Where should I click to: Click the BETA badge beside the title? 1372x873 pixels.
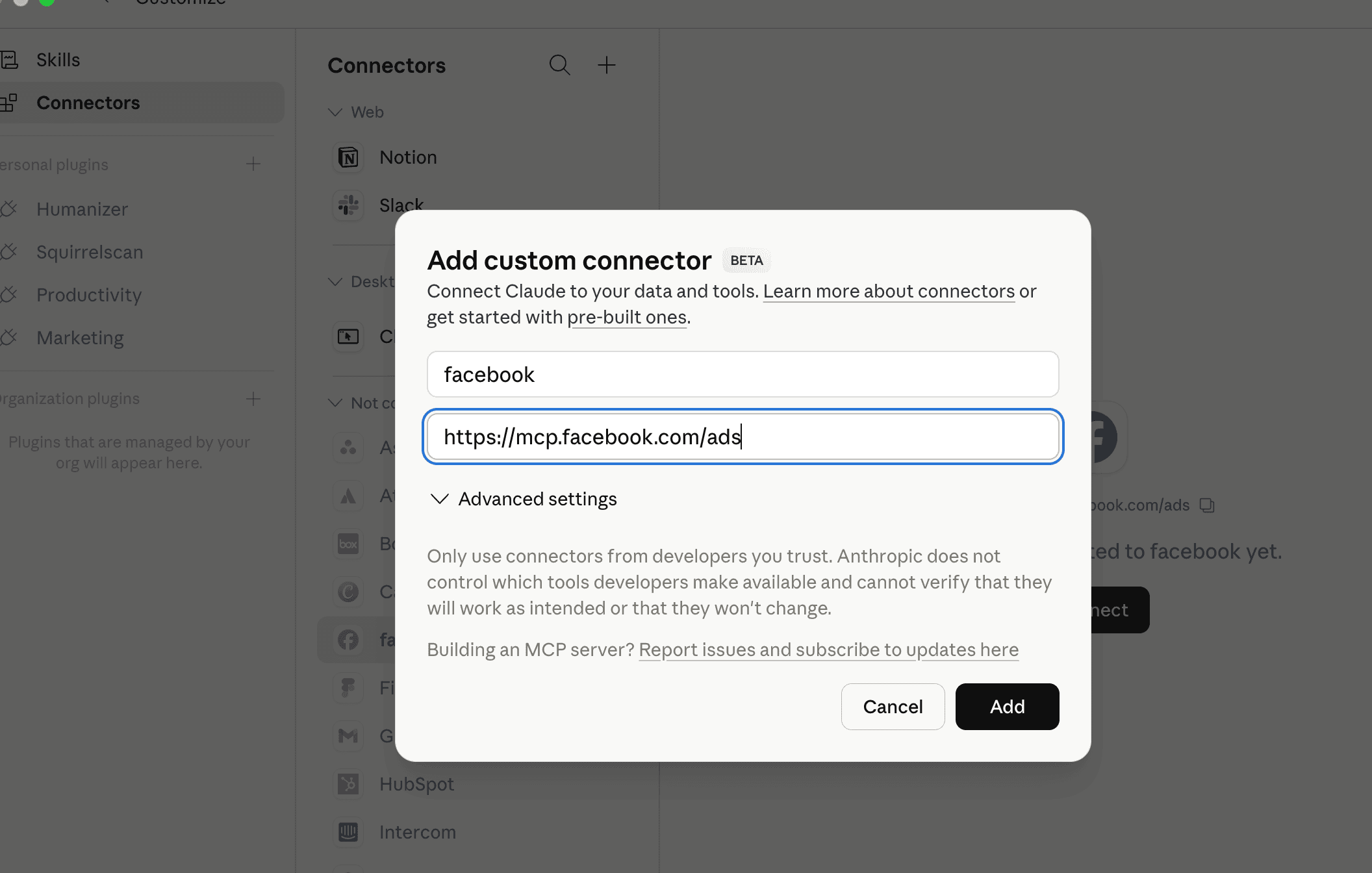click(x=747, y=260)
